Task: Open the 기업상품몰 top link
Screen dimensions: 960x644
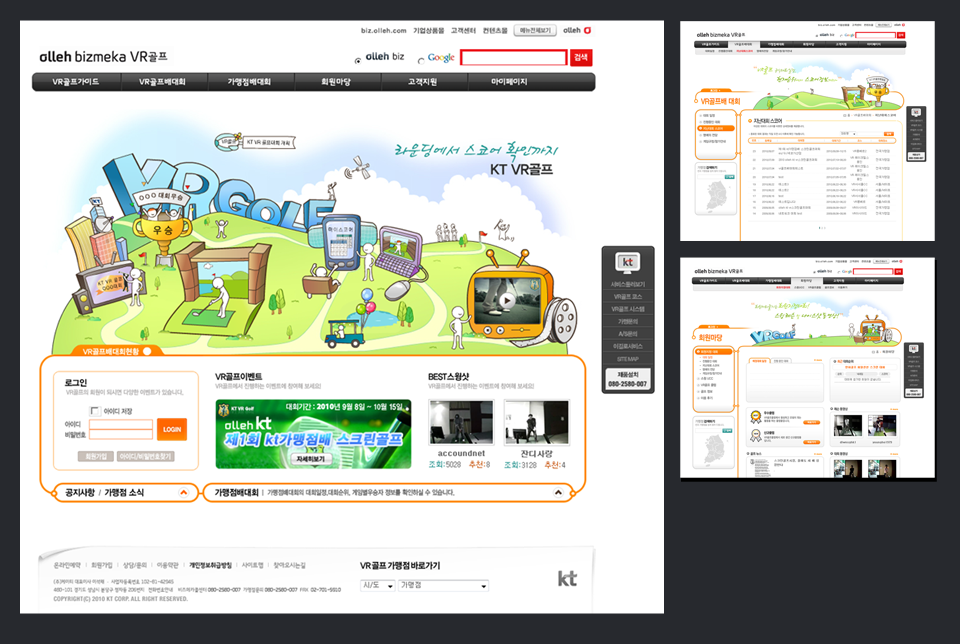Action: pos(429,31)
